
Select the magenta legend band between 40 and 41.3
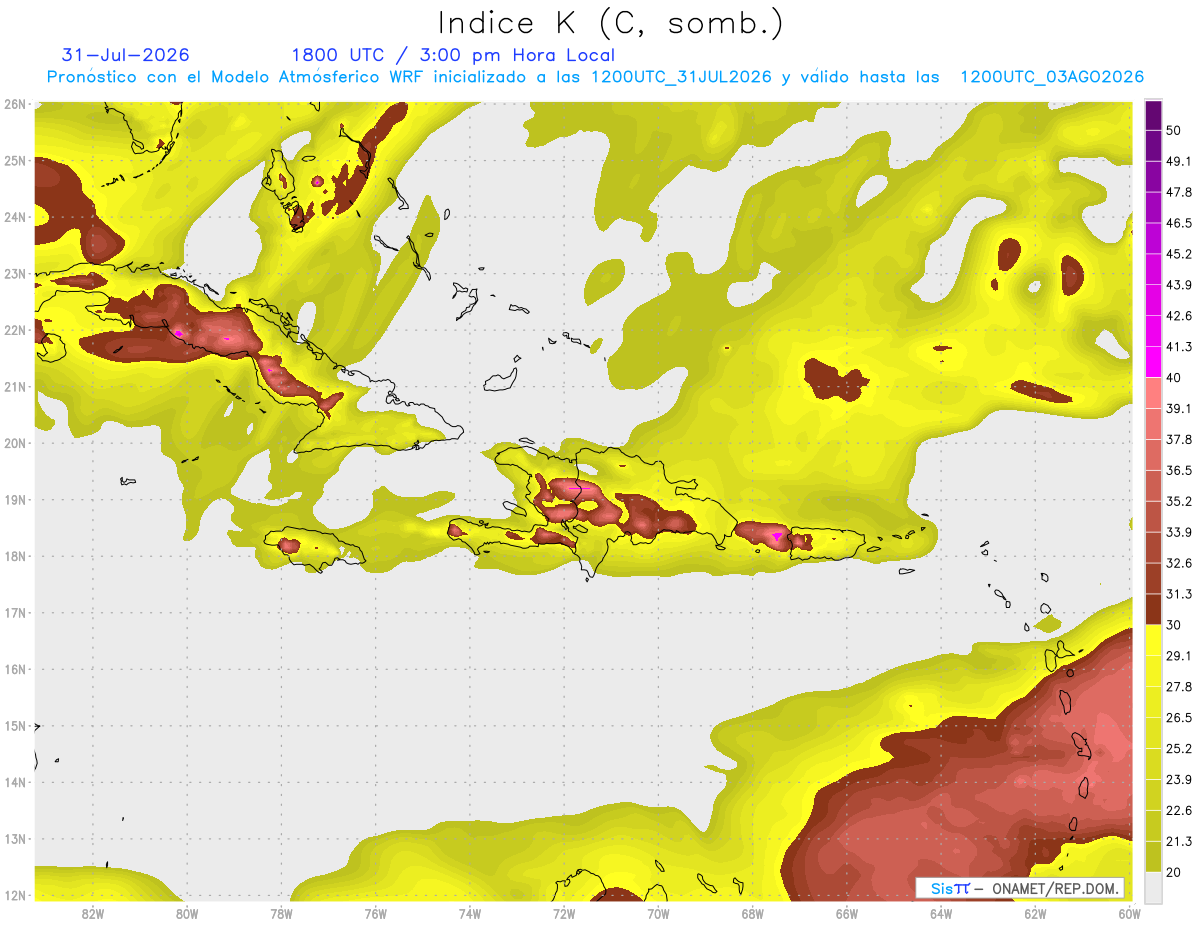[1153, 362]
